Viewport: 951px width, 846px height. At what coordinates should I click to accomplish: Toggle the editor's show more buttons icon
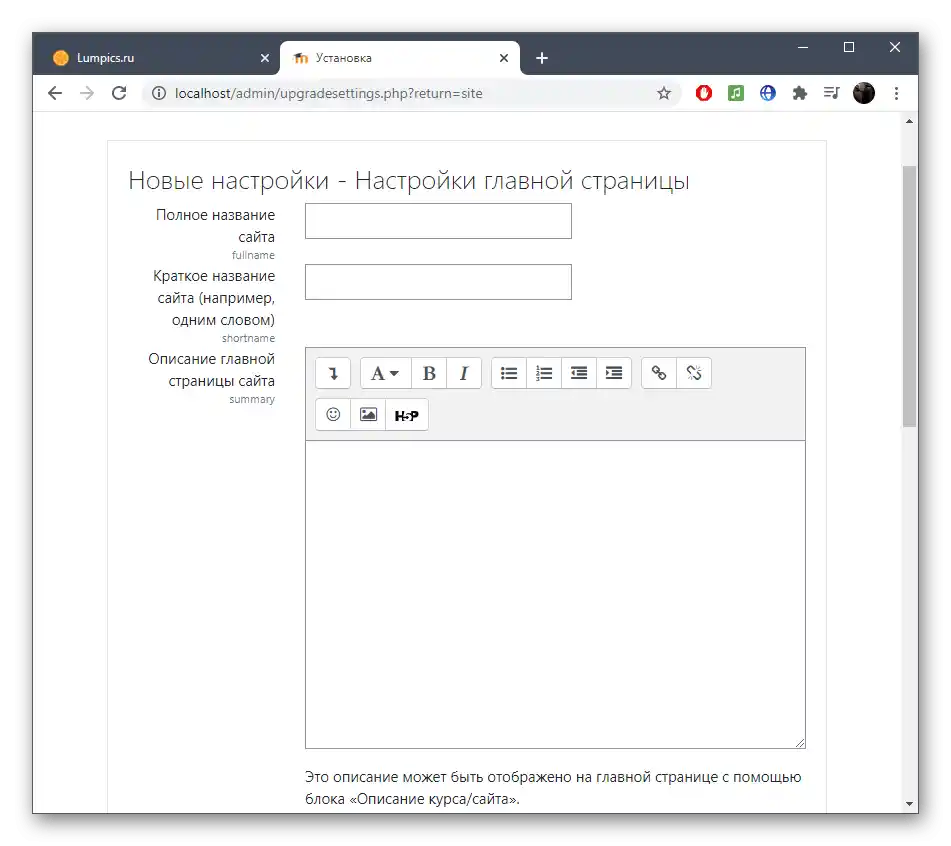point(333,373)
